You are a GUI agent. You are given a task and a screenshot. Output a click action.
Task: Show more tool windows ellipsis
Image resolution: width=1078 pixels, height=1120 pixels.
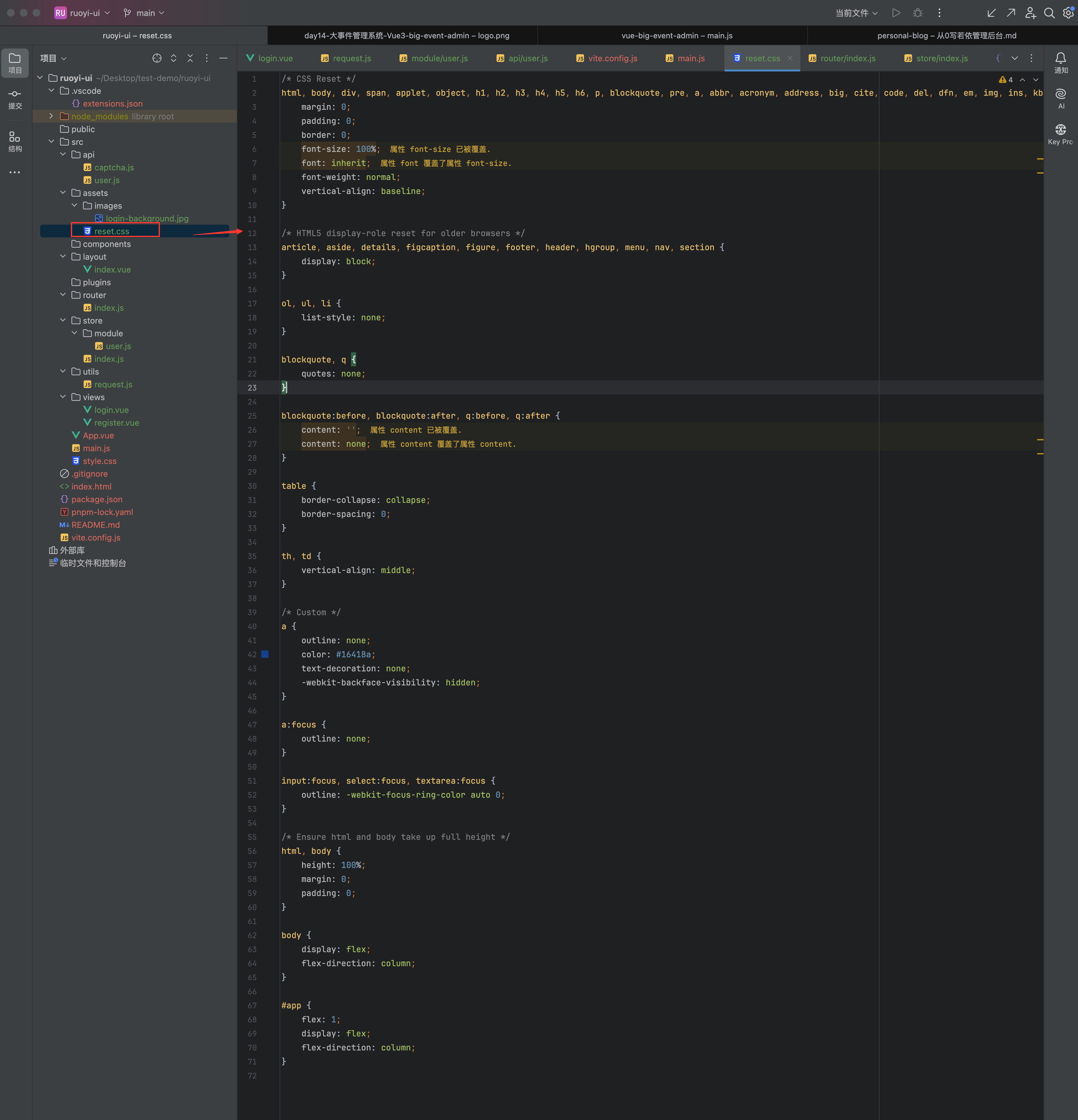(x=15, y=172)
